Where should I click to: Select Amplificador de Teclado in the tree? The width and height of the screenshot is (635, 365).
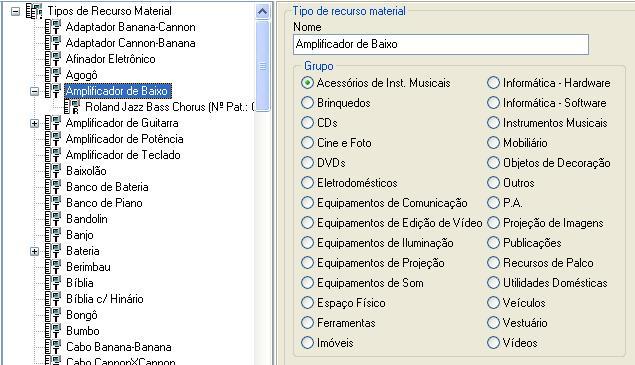pyautogui.click(x=123, y=155)
